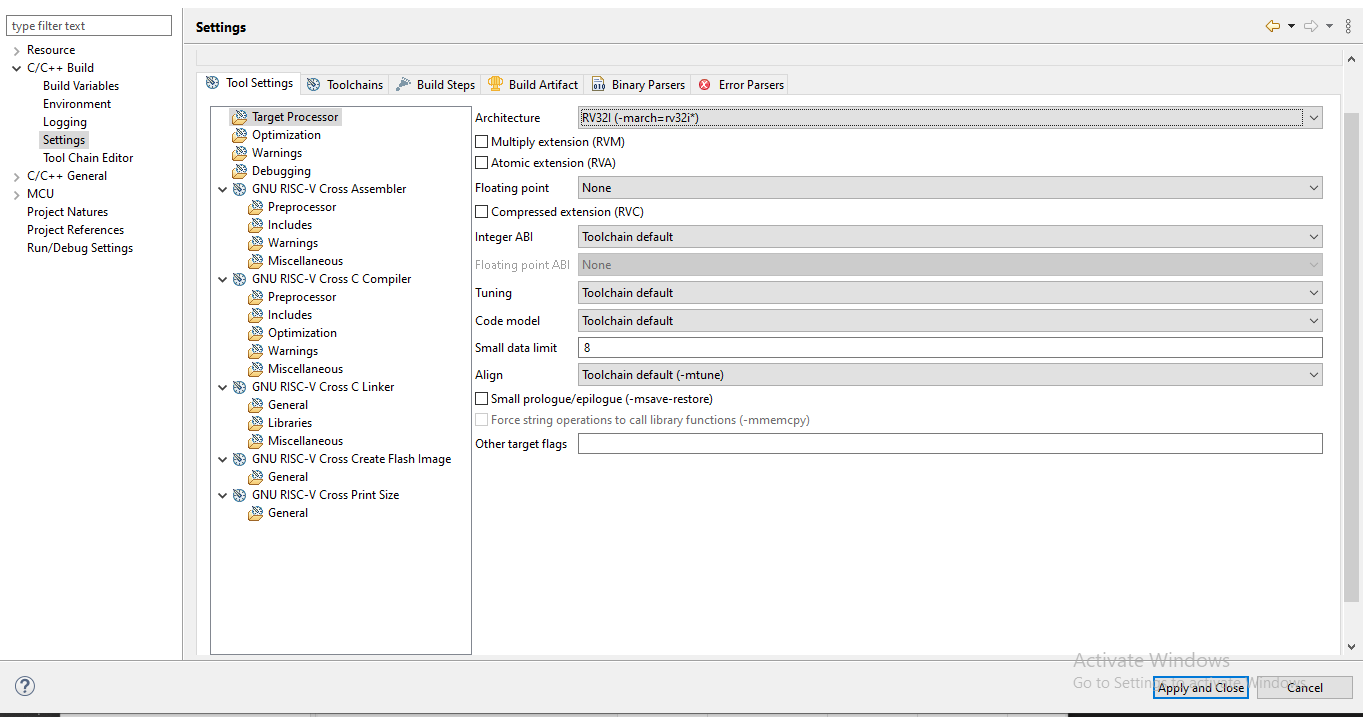Switch to the Toolchains tab
The height and width of the screenshot is (717, 1363).
[345, 85]
